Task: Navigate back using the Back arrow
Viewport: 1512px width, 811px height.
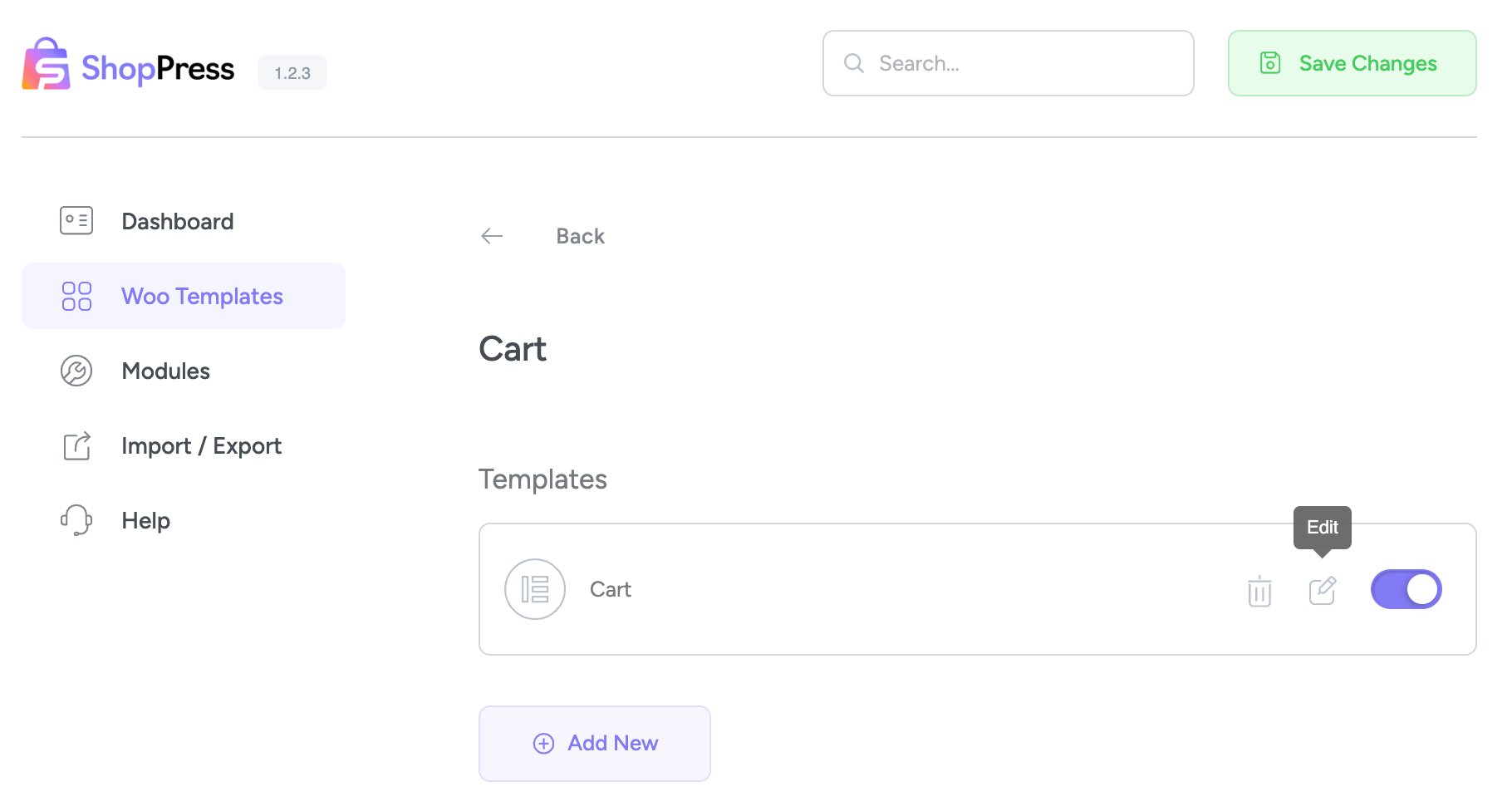Action: pyautogui.click(x=491, y=235)
